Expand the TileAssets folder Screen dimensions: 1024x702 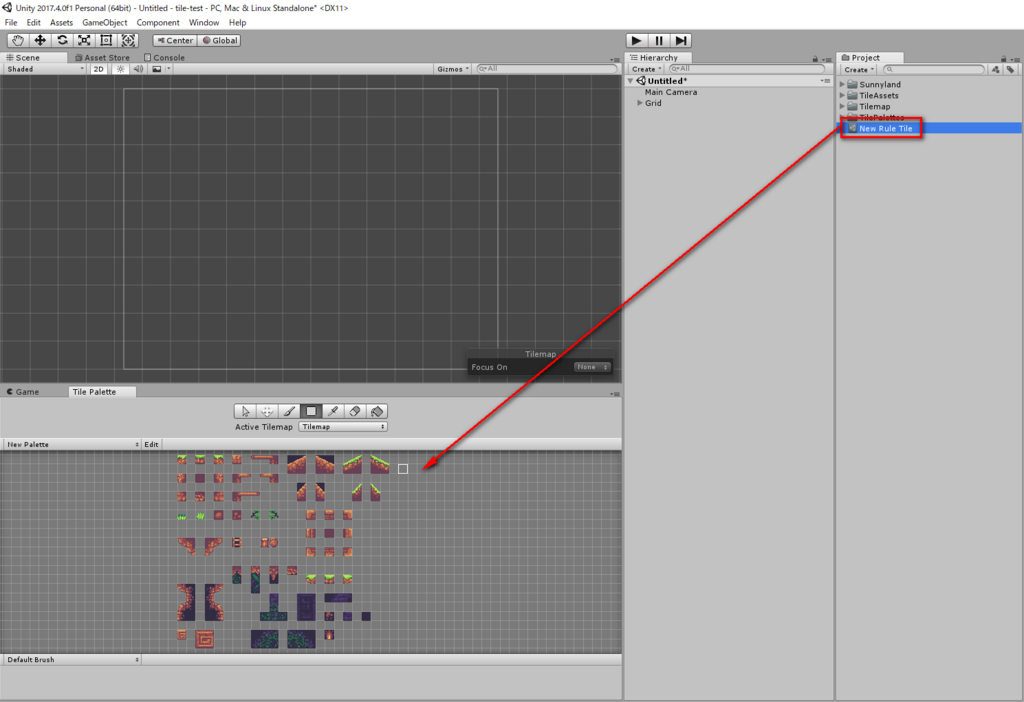tap(842, 95)
